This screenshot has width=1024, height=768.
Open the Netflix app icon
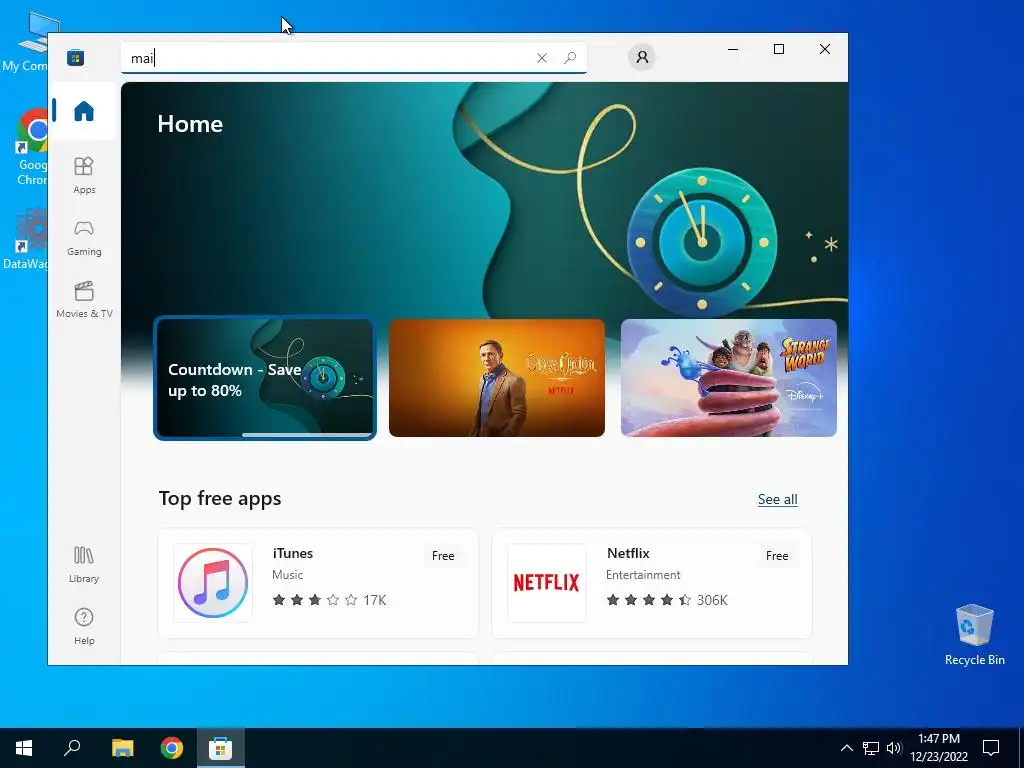pos(547,583)
